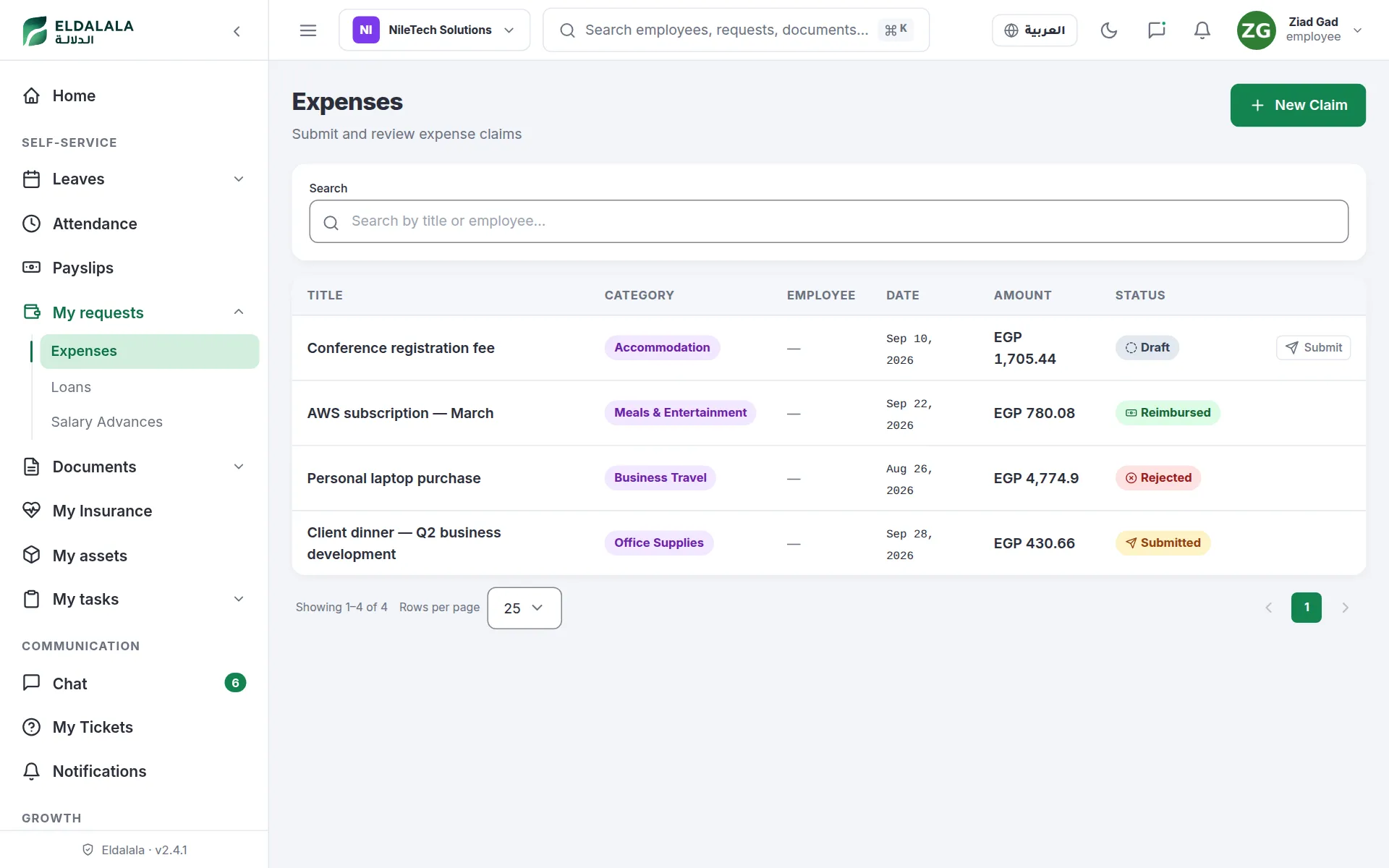
Task: Focus the global search employees field
Action: click(x=736, y=30)
